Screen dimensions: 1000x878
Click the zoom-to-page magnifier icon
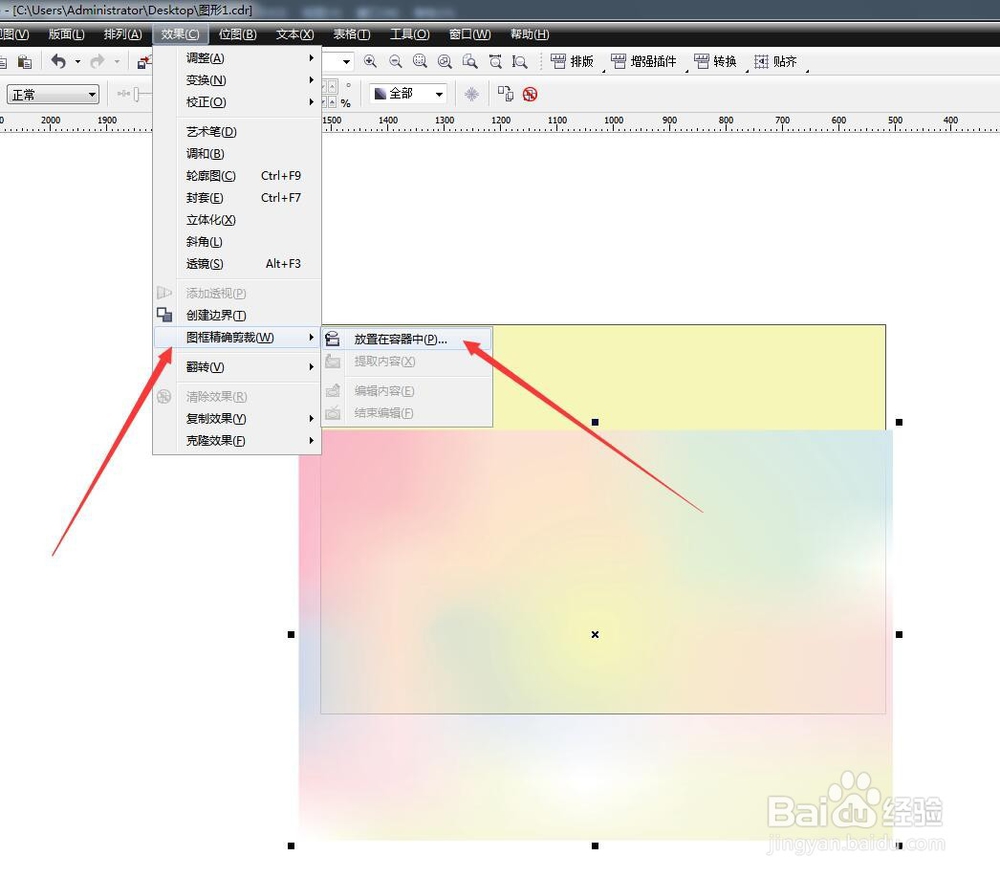pyautogui.click(x=470, y=61)
